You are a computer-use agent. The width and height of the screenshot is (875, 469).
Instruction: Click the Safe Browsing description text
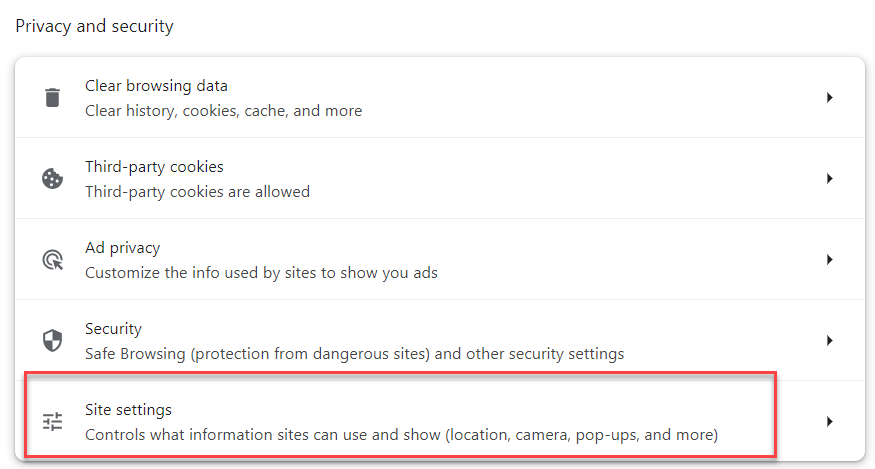tap(354, 354)
